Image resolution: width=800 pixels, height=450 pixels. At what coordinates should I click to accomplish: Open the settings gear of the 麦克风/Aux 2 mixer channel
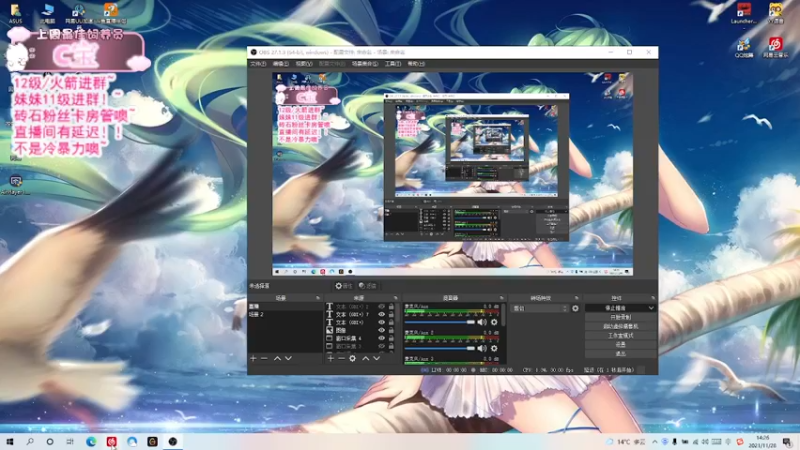pos(494,348)
